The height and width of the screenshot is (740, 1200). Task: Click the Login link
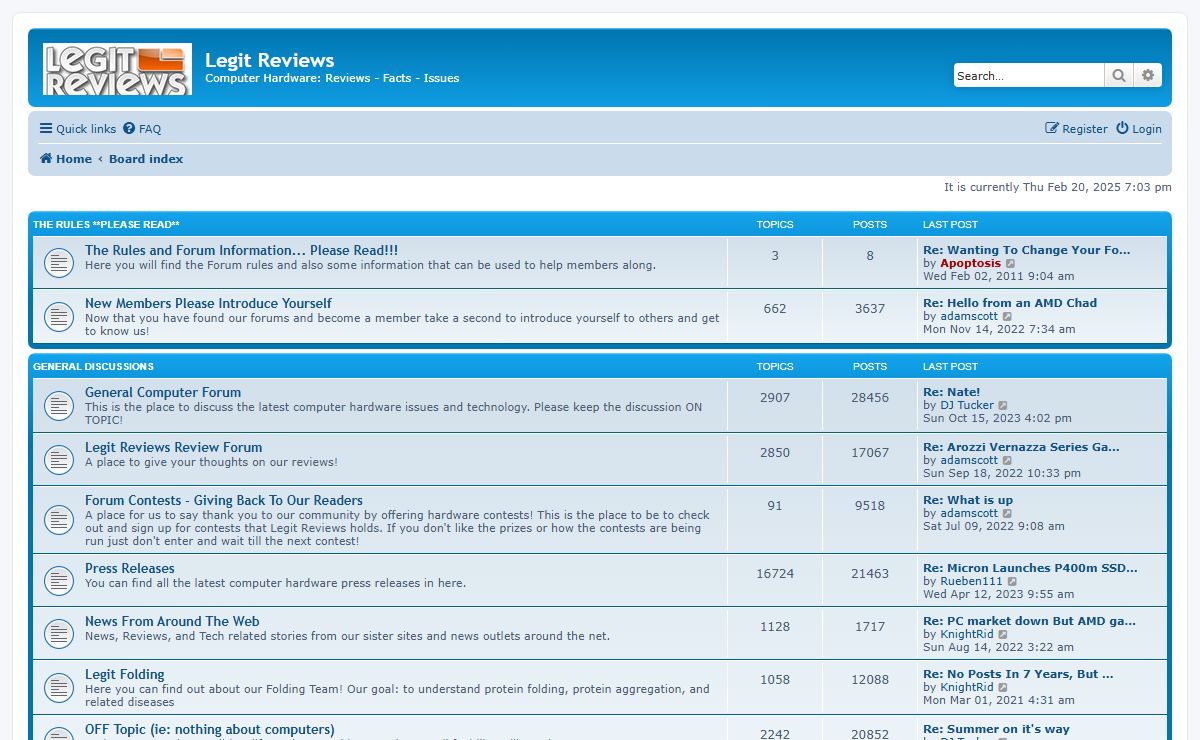pos(1139,129)
